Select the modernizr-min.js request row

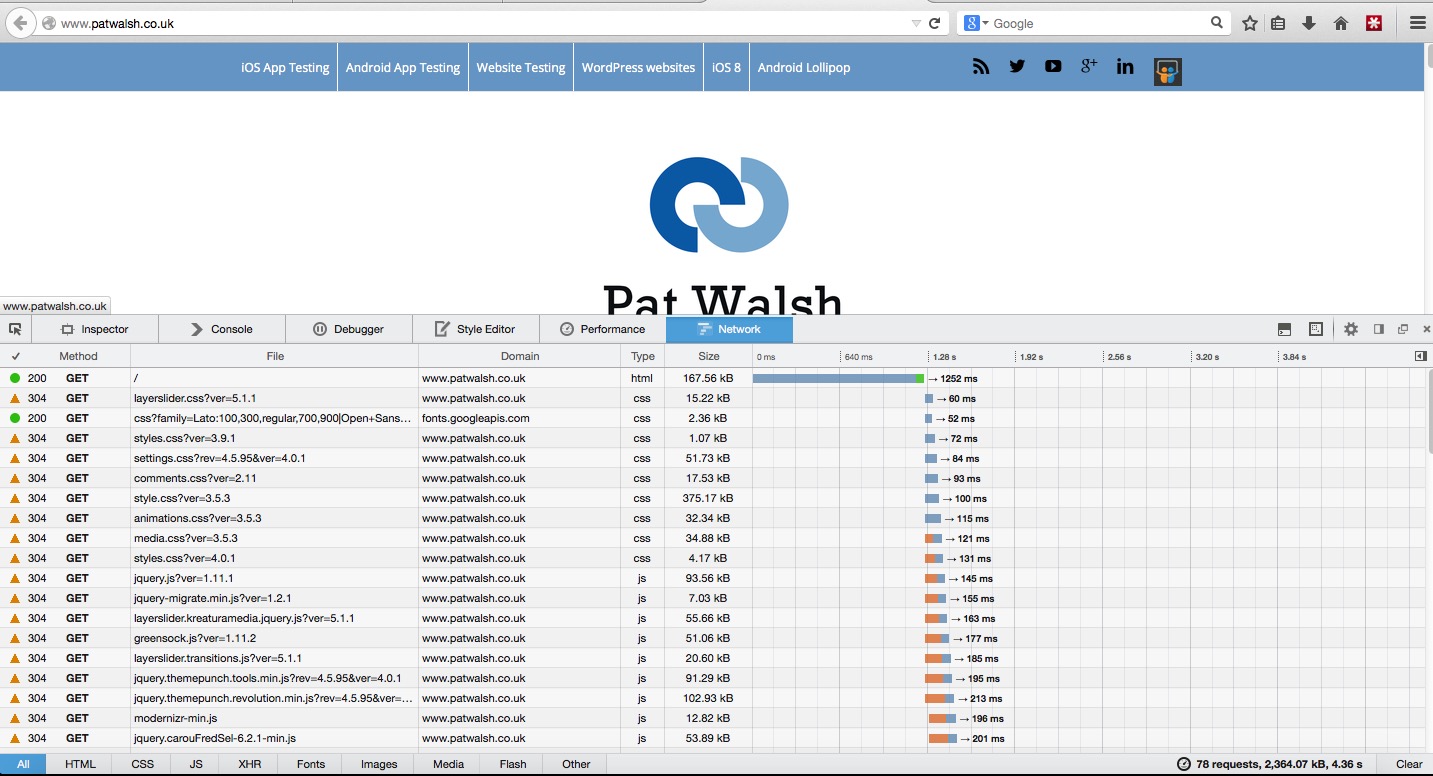coord(711,718)
